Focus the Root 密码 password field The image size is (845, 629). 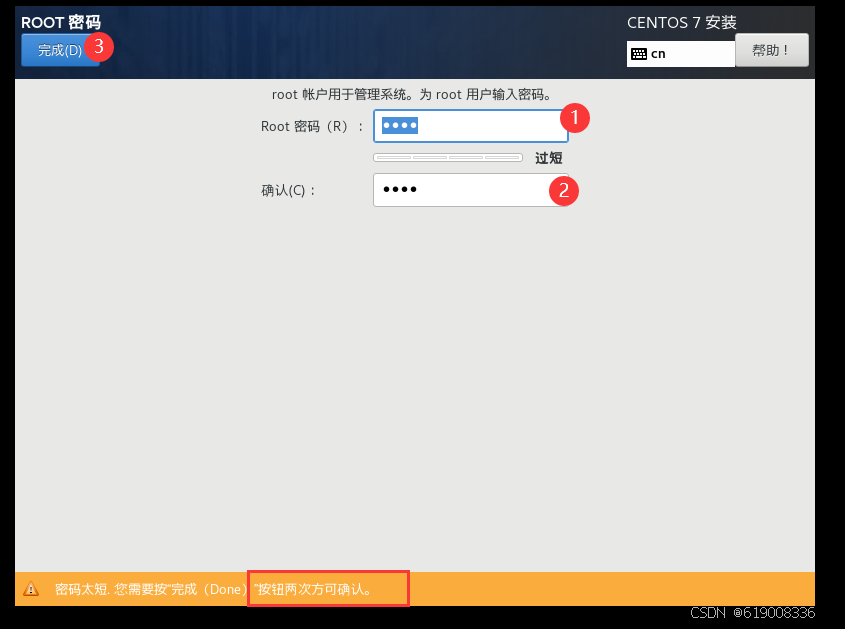pyautogui.click(x=470, y=126)
